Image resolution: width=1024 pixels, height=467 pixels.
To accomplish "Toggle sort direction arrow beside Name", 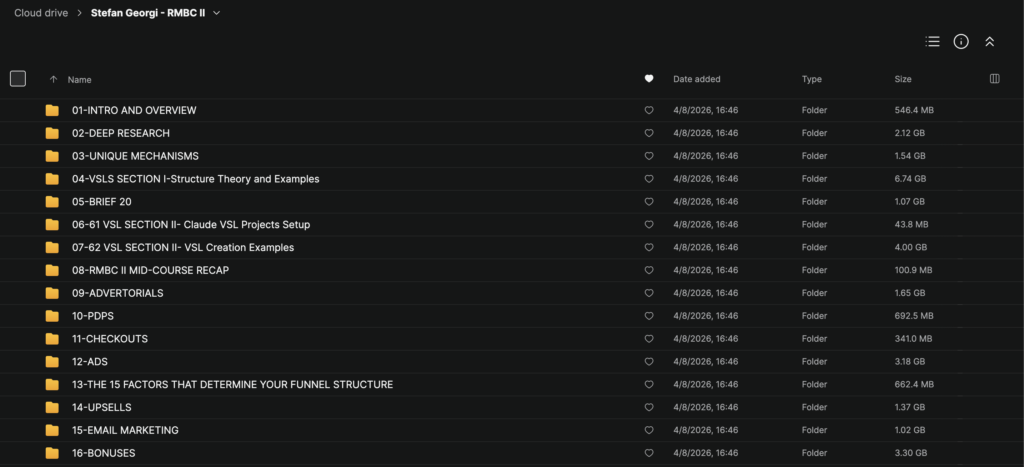I will coord(53,79).
